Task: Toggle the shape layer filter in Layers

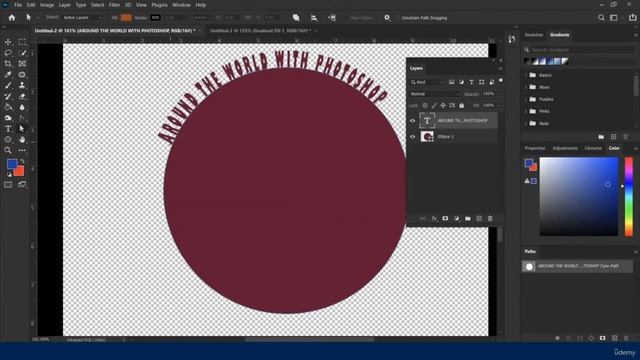Action: pyautogui.click(x=482, y=82)
